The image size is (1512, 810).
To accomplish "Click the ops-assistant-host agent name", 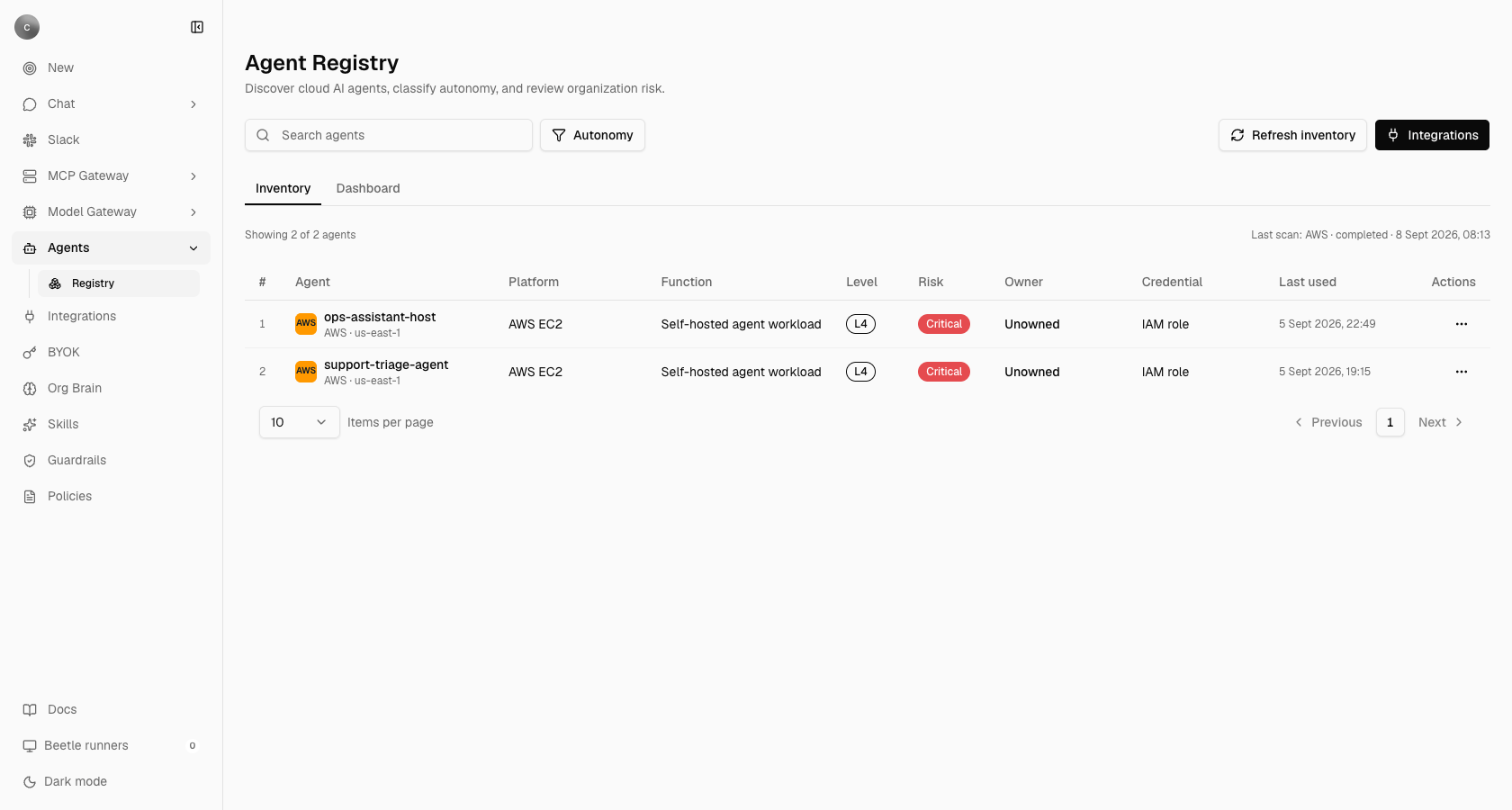I will tap(380, 317).
